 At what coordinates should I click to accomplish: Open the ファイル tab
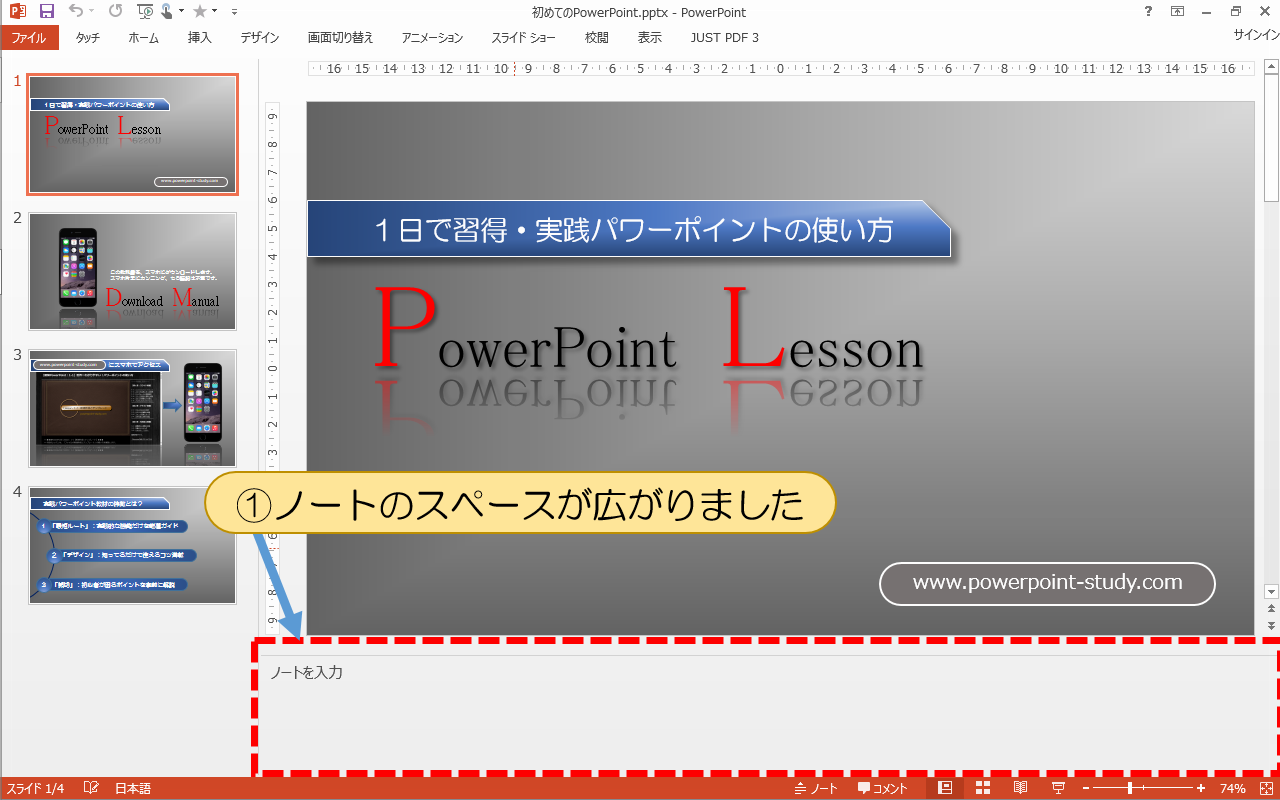click(29, 38)
